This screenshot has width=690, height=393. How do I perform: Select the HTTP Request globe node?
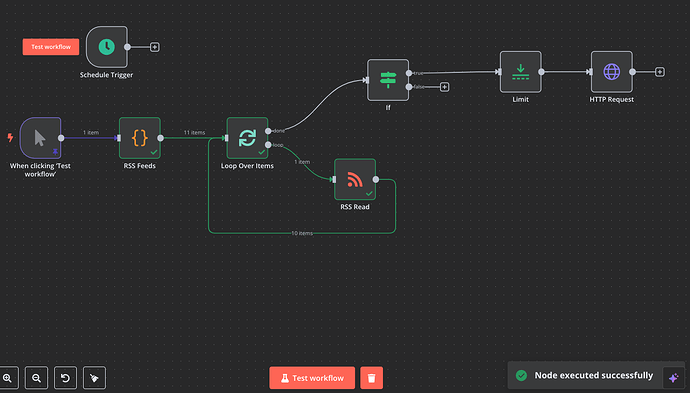612,72
